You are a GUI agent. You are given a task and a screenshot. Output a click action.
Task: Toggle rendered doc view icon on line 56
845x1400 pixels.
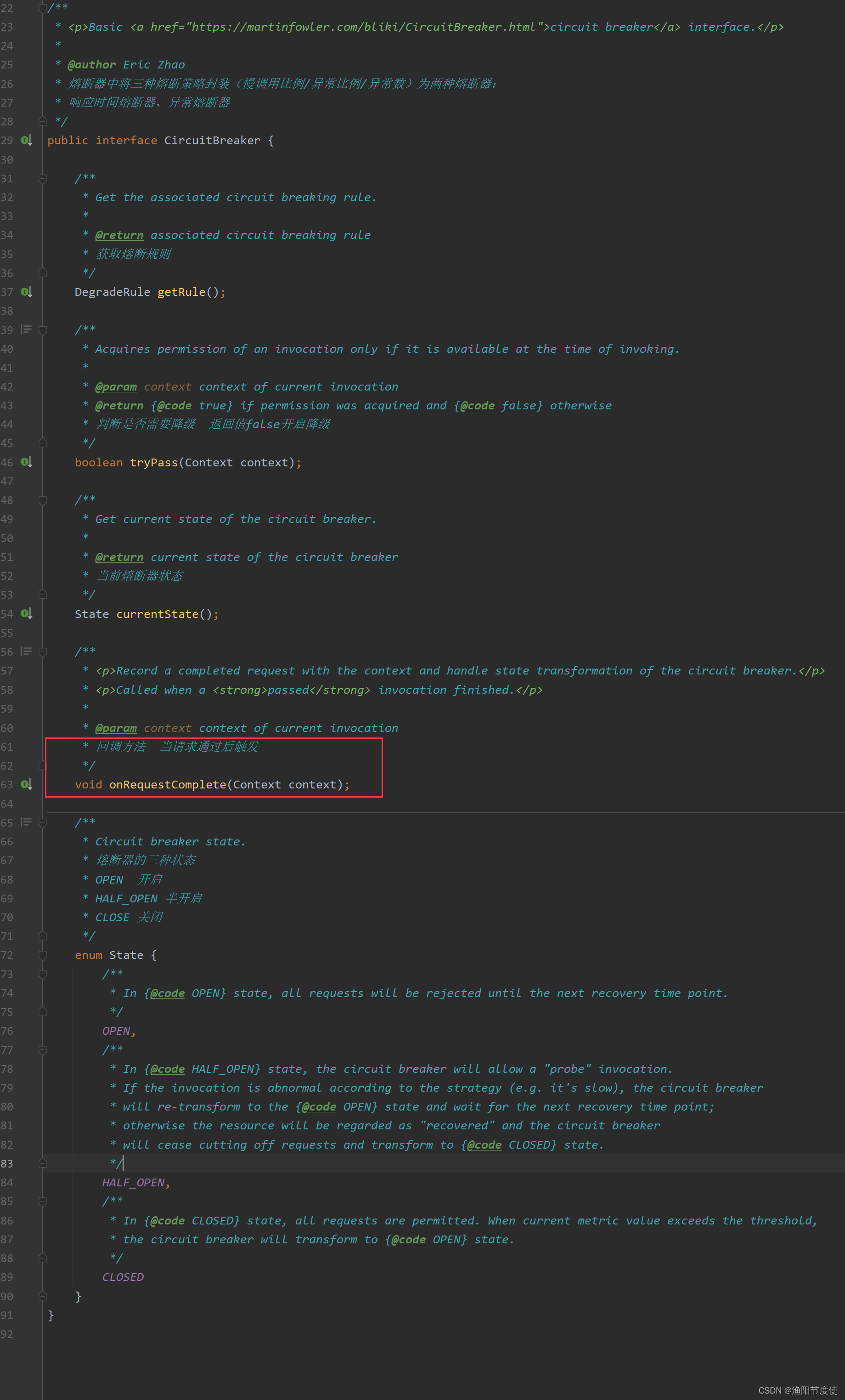(x=26, y=651)
